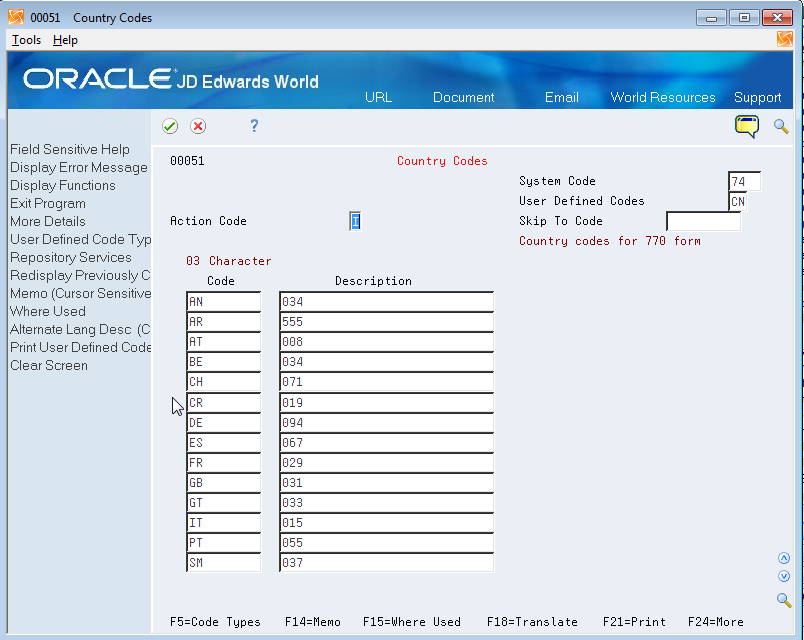Click description field containing 555
The height and width of the screenshot is (640, 804).
coord(387,322)
